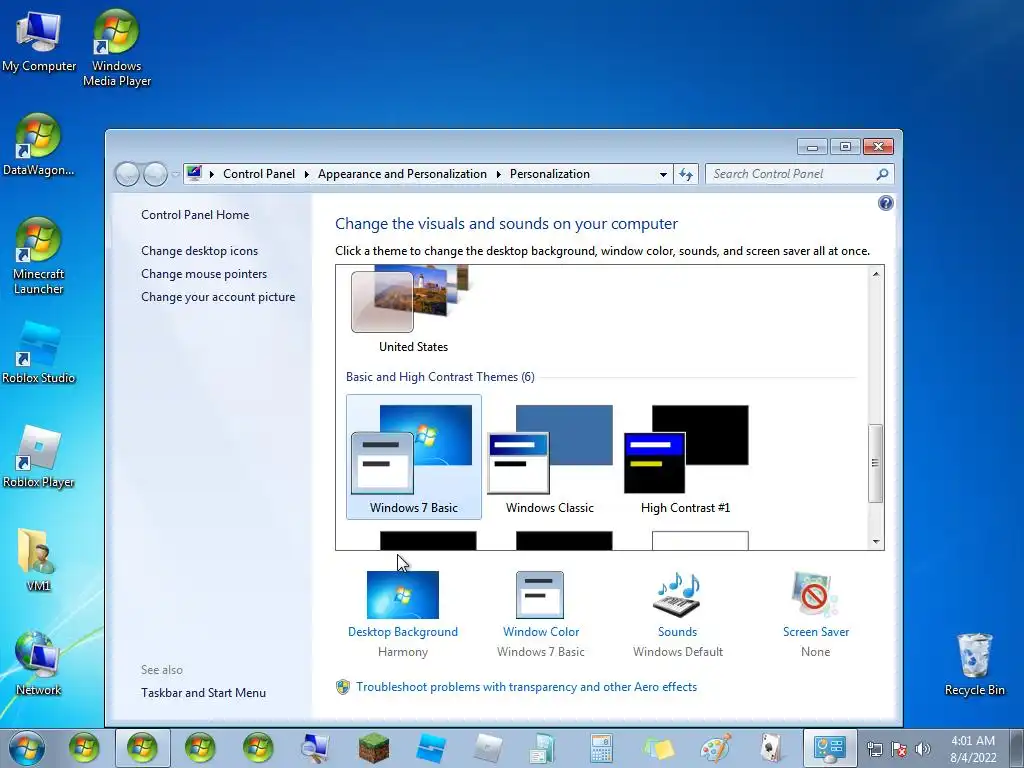Click the Back navigation button
This screenshot has width=1024, height=768.
click(x=127, y=174)
